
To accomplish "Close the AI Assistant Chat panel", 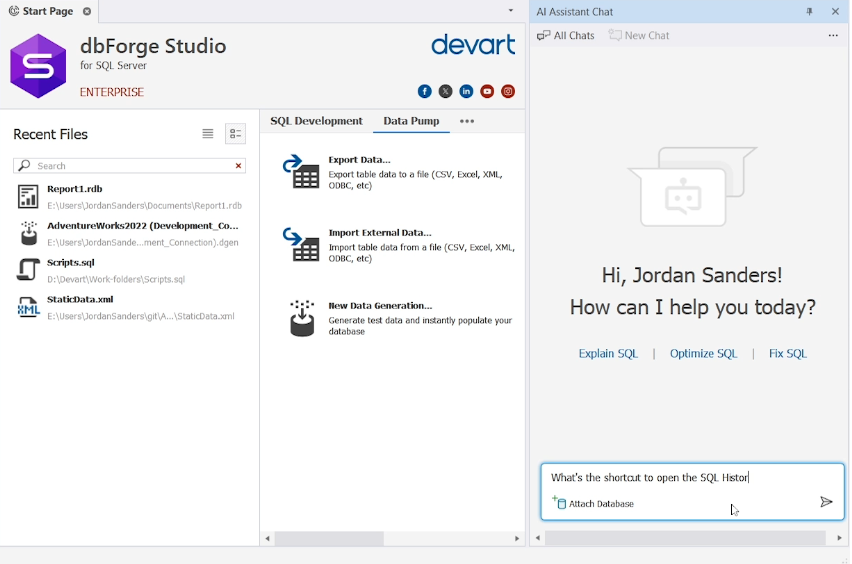I will [835, 11].
